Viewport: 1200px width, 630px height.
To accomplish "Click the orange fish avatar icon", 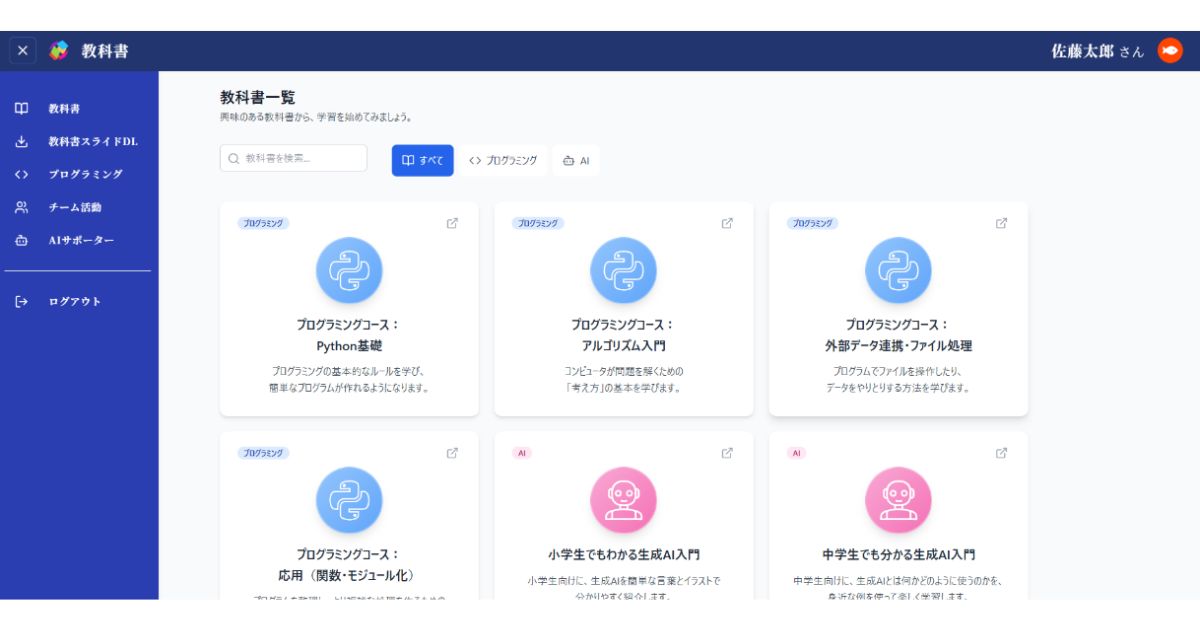I will [x=1168, y=50].
